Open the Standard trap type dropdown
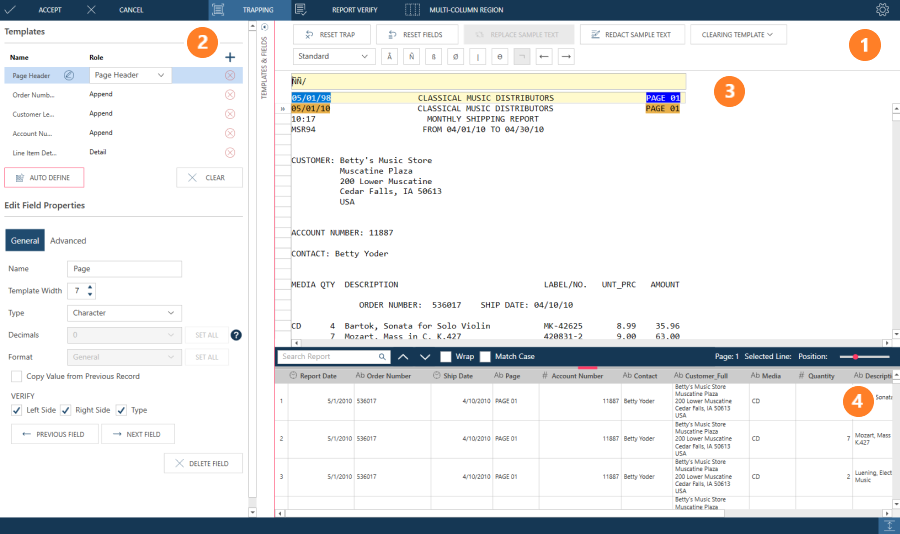The height and width of the screenshot is (534, 900). [x=334, y=56]
